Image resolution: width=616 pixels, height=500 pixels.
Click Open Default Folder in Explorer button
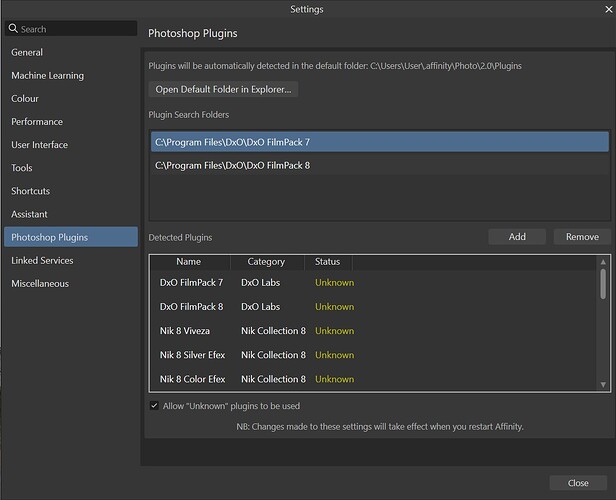click(223, 89)
